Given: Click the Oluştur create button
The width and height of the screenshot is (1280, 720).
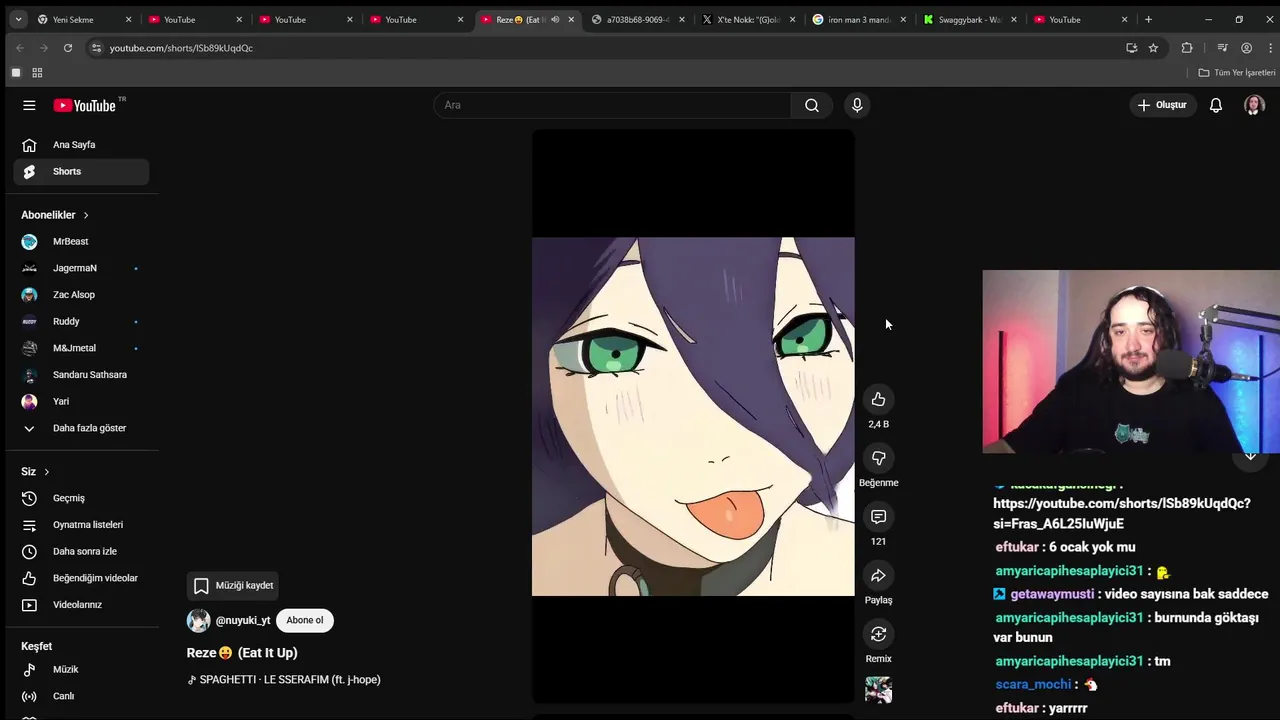Looking at the screenshot, I should click(1162, 105).
